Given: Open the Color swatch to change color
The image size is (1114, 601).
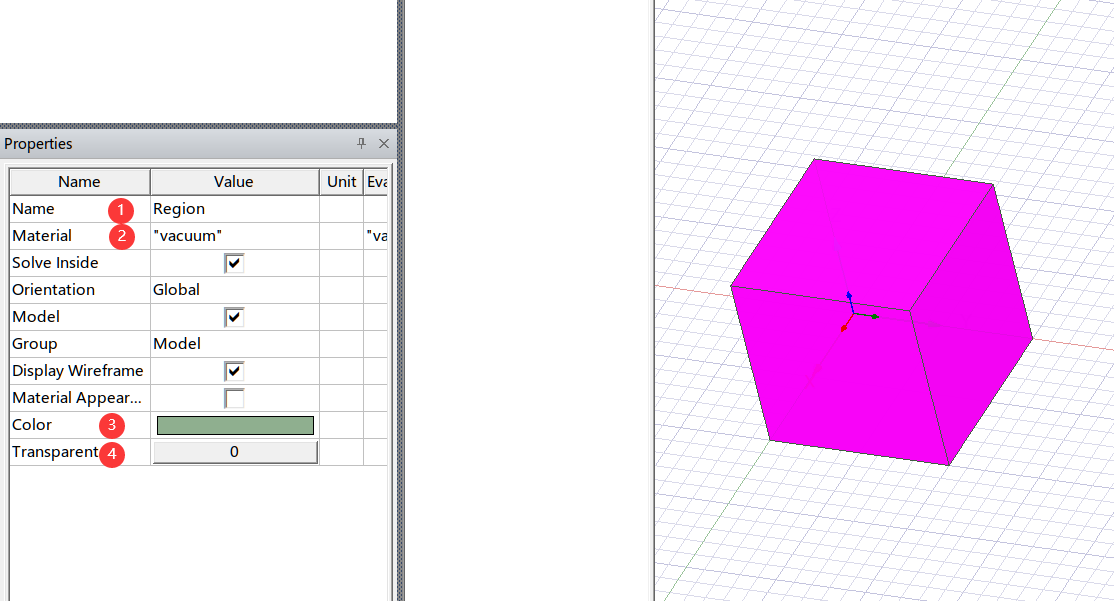Looking at the screenshot, I should [x=234, y=424].
